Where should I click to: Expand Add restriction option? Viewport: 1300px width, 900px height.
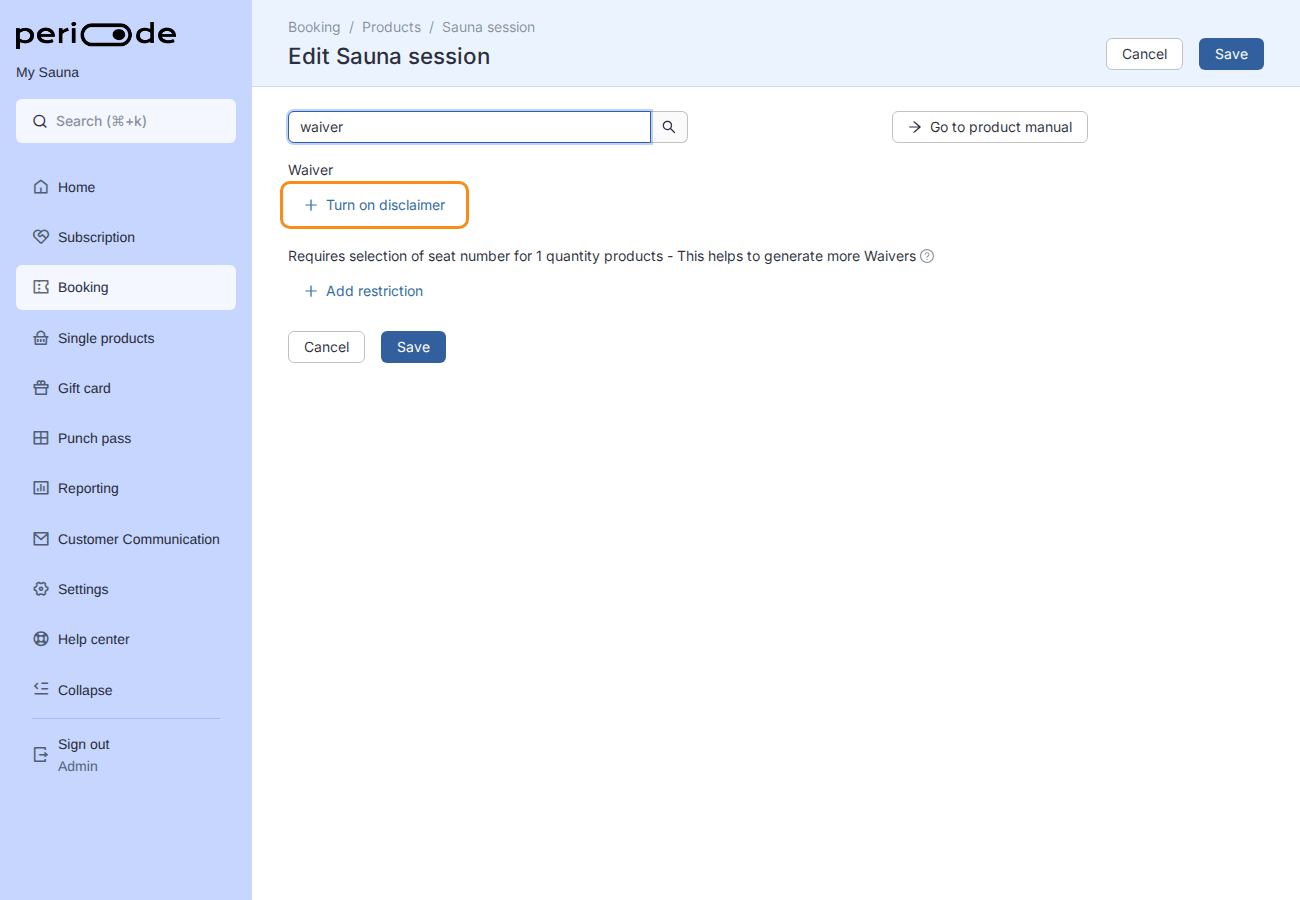click(364, 291)
